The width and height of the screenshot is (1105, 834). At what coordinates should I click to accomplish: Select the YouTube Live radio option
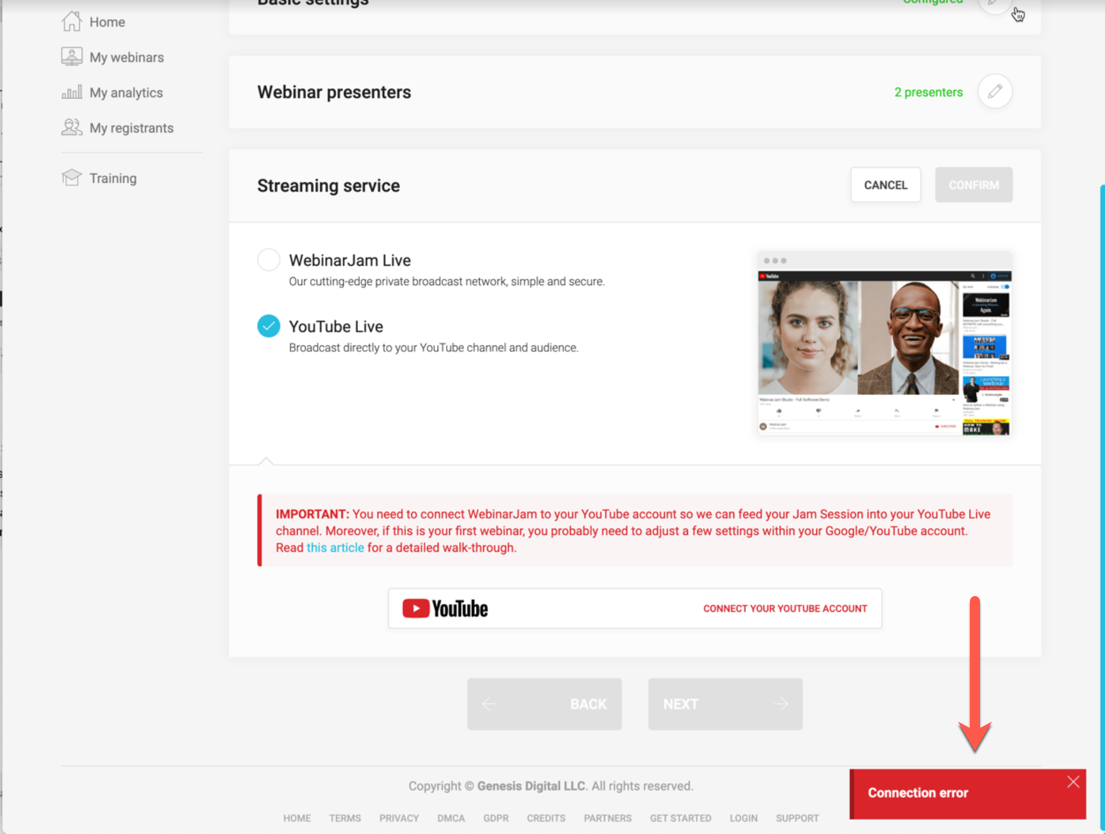268,326
